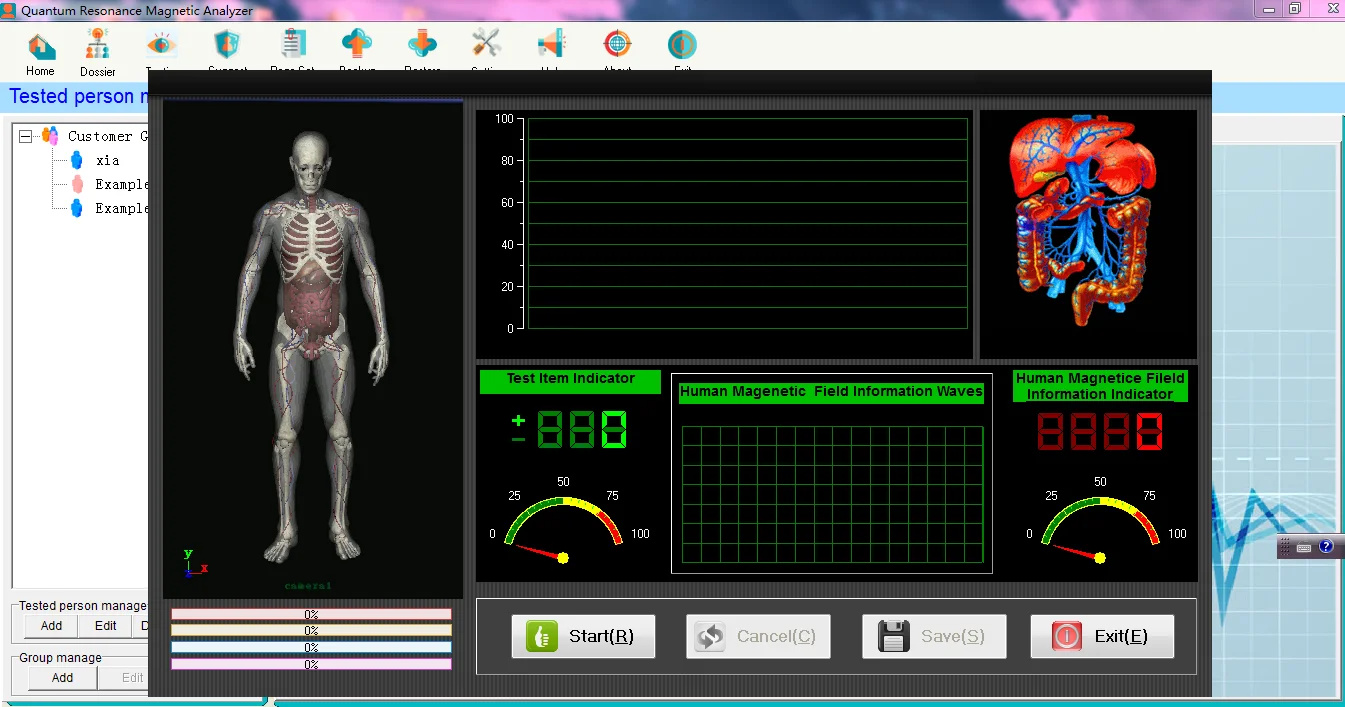The width and height of the screenshot is (1345, 707).
Task: Click Edit under Tested person manage
Action: (x=106, y=626)
